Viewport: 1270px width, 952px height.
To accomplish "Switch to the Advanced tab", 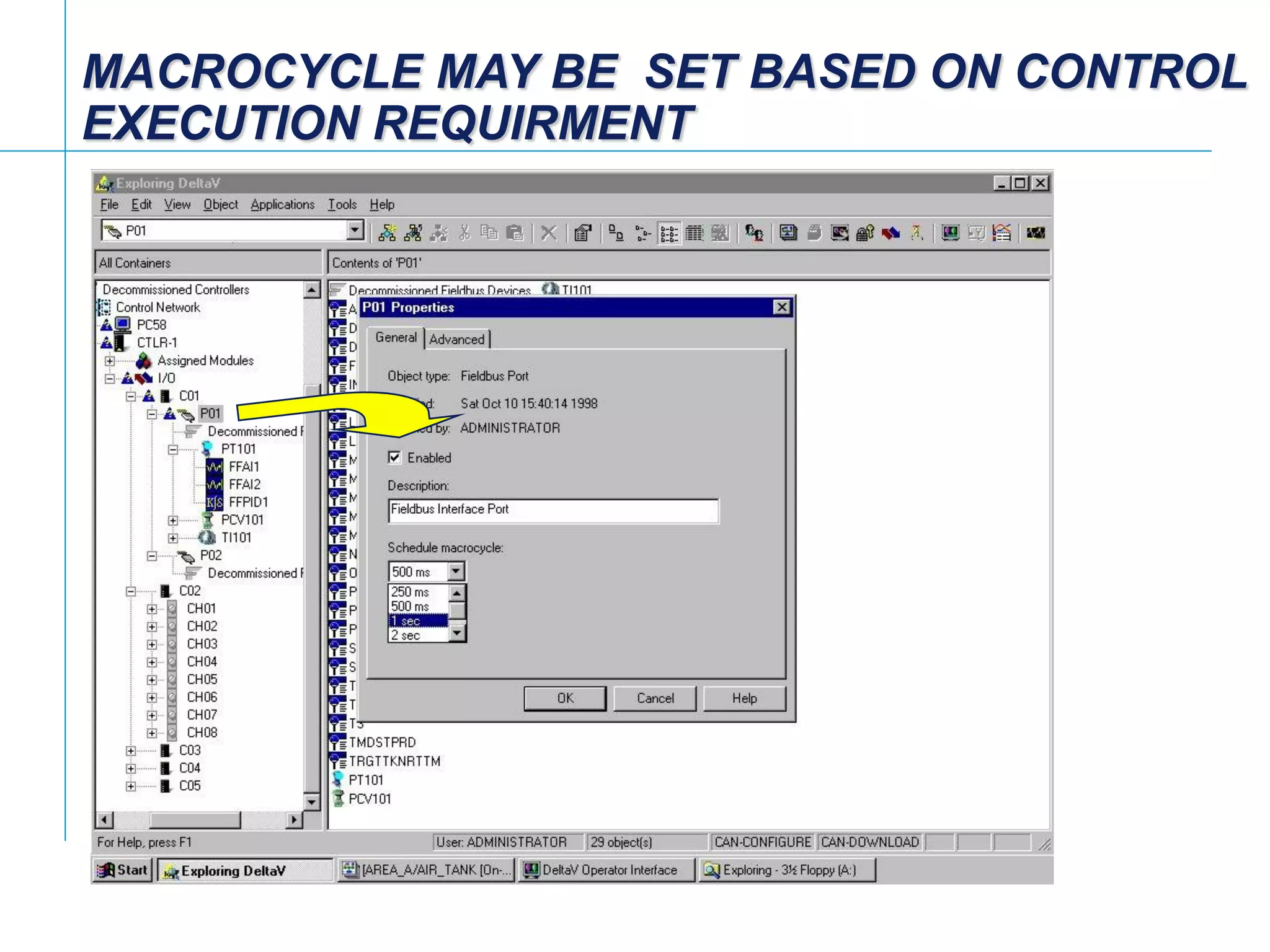I will pyautogui.click(x=457, y=340).
